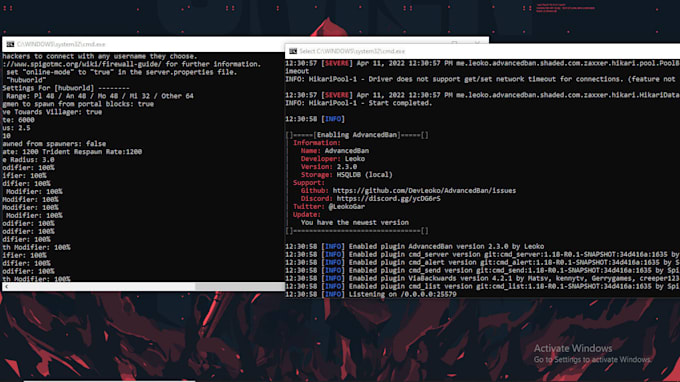
Task: Click the 'e Radius: 3.0' line
Action: pos(28,160)
